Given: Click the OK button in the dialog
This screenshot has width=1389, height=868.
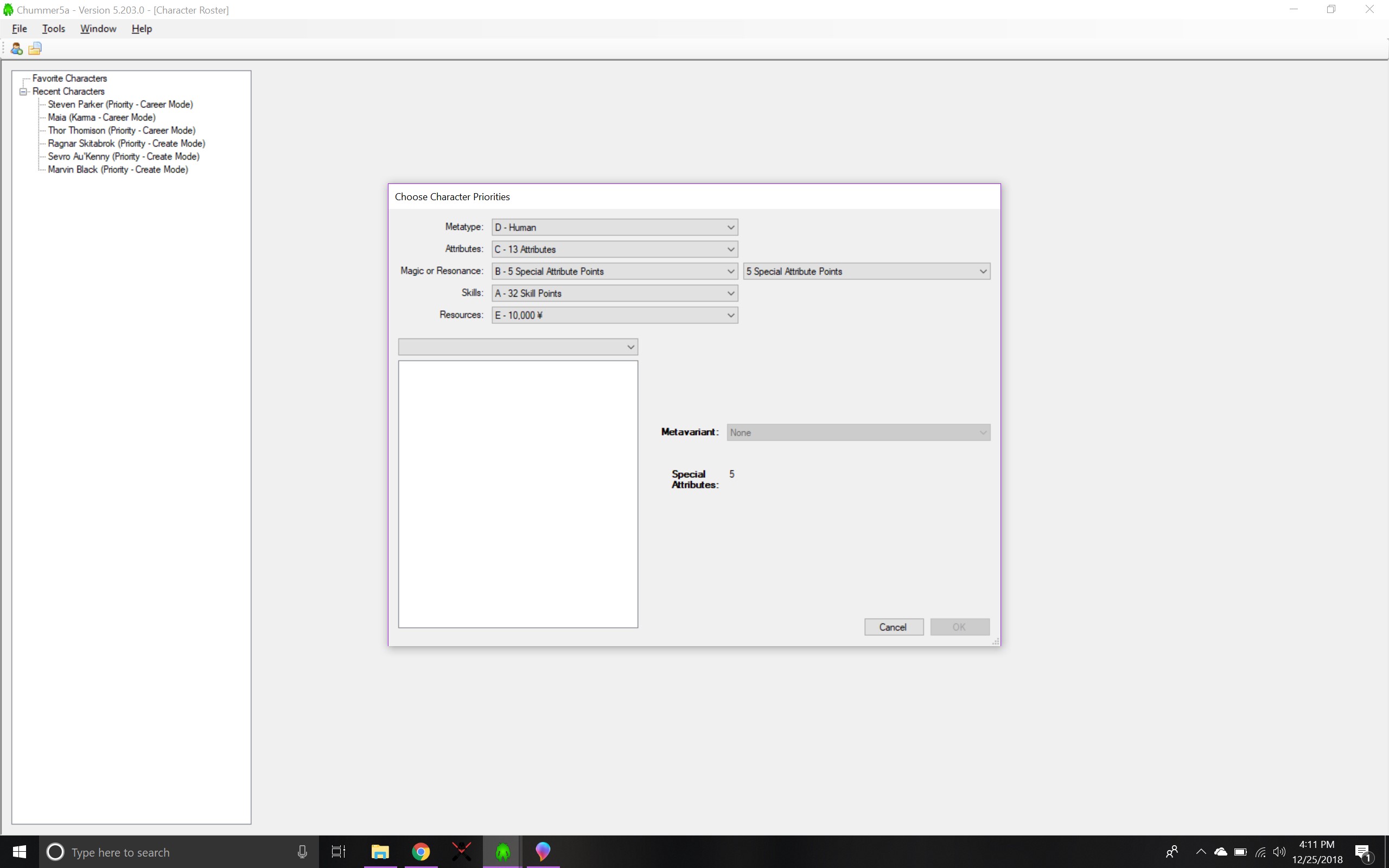Looking at the screenshot, I should coord(959,626).
